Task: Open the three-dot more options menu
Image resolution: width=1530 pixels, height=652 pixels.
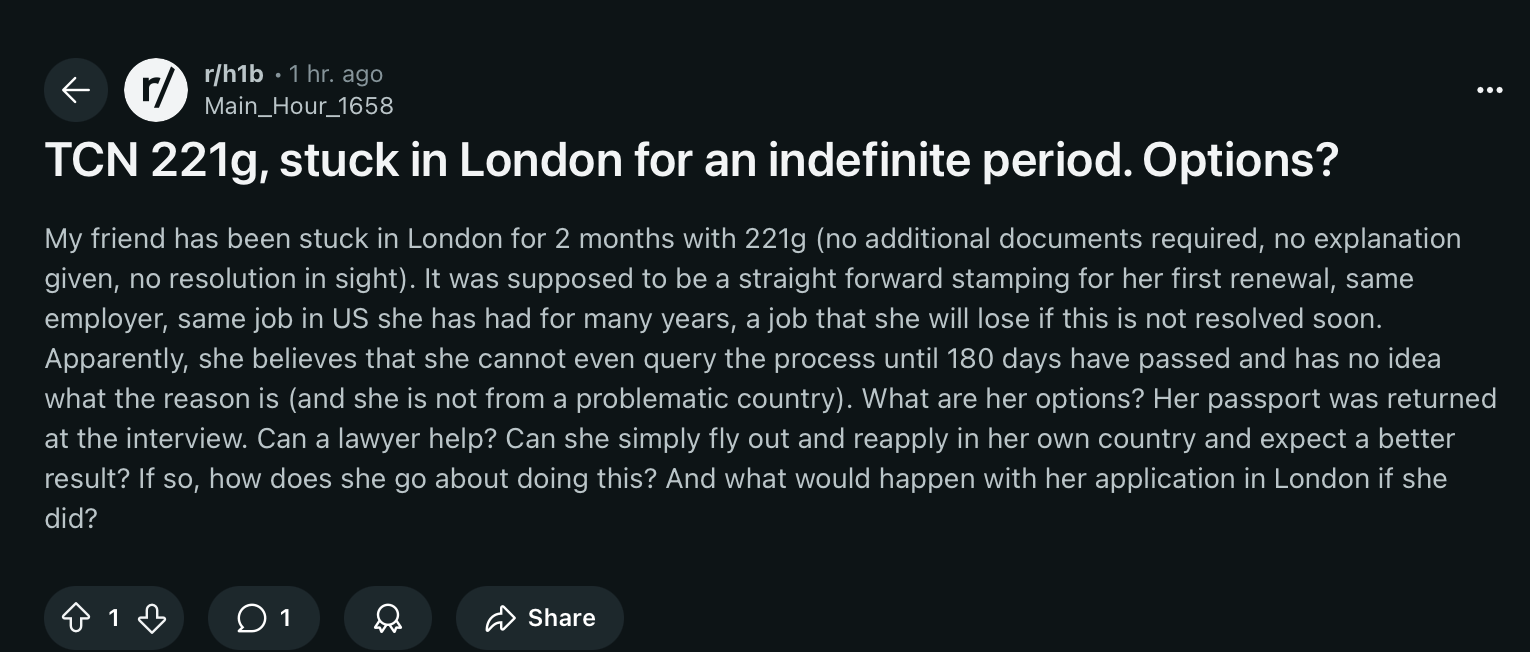Action: [x=1489, y=90]
